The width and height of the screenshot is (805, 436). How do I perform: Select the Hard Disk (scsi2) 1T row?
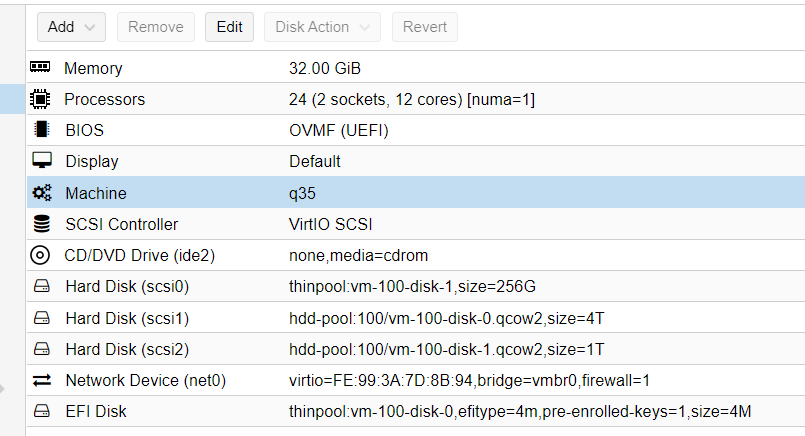pos(416,349)
